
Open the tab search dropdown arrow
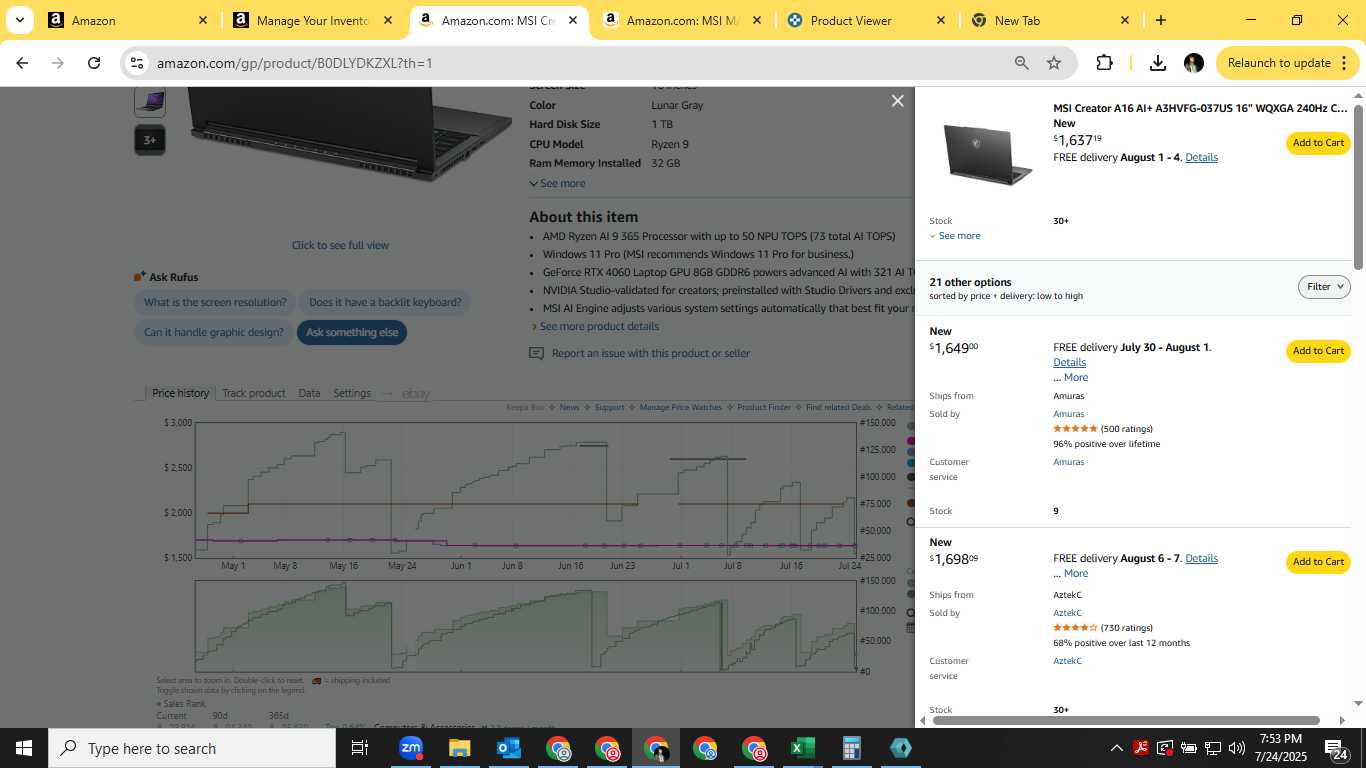click(x=19, y=20)
